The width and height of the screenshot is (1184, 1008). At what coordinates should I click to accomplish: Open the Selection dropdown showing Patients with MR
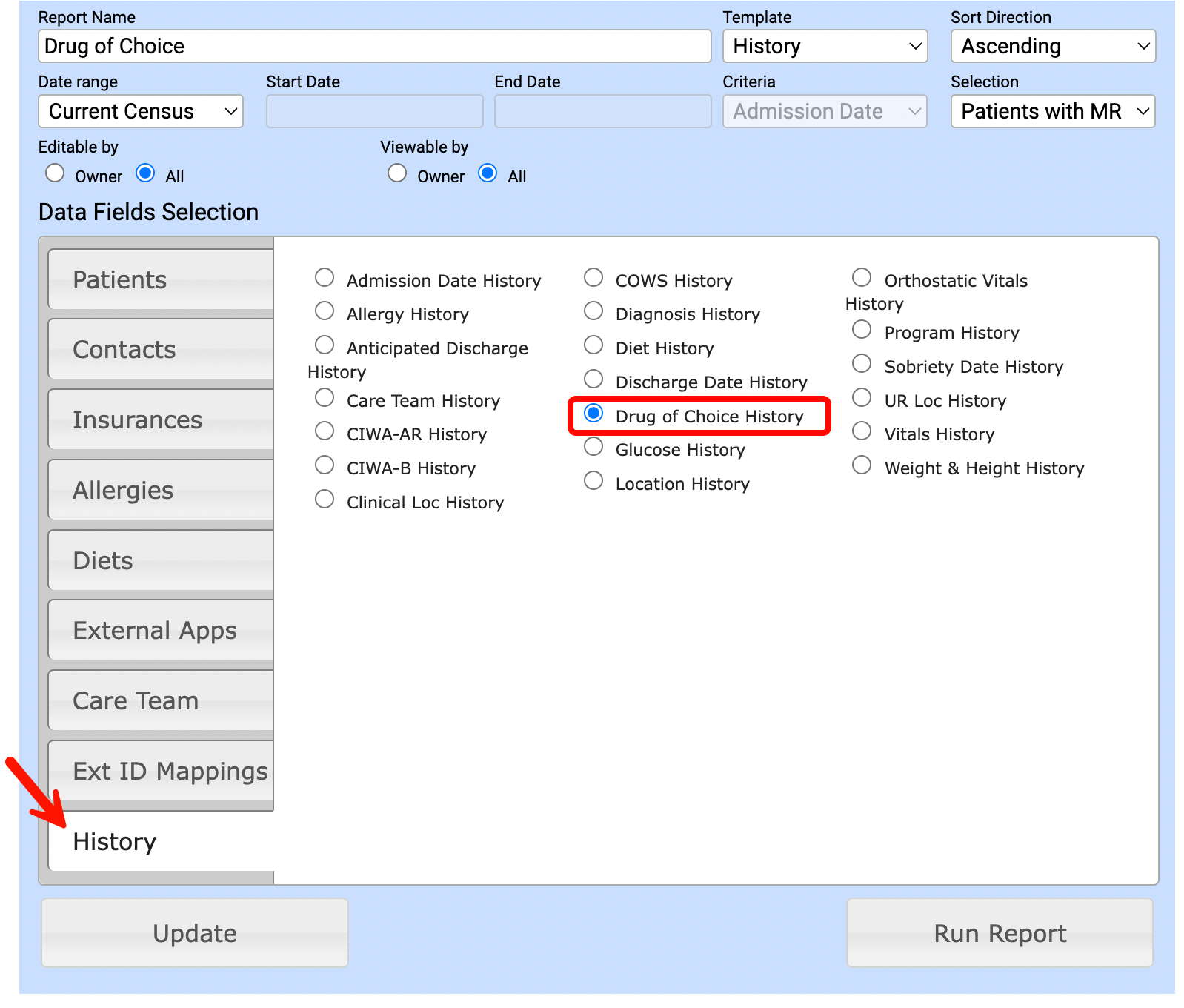pyautogui.click(x=1053, y=111)
